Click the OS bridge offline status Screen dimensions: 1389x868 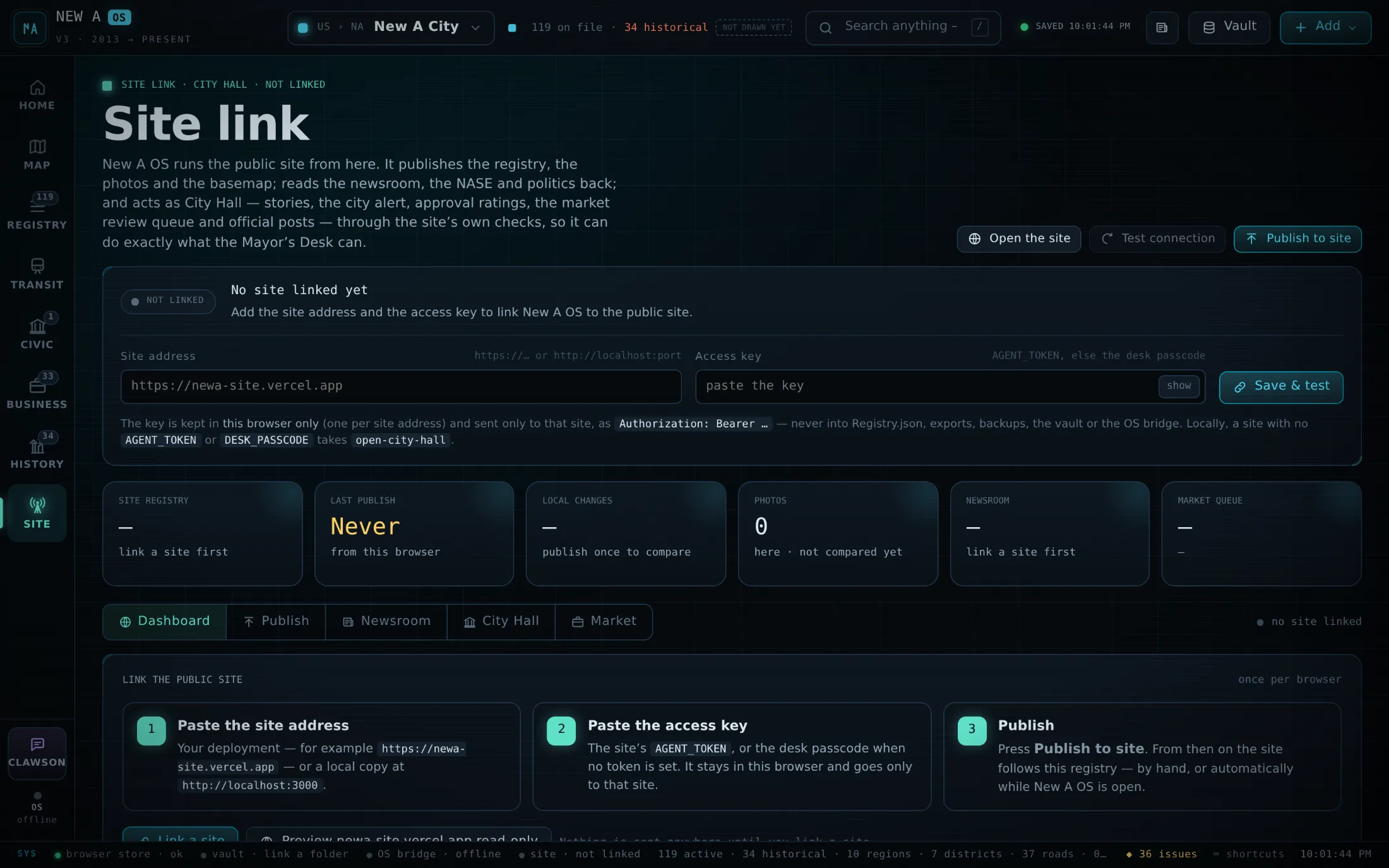point(433,854)
